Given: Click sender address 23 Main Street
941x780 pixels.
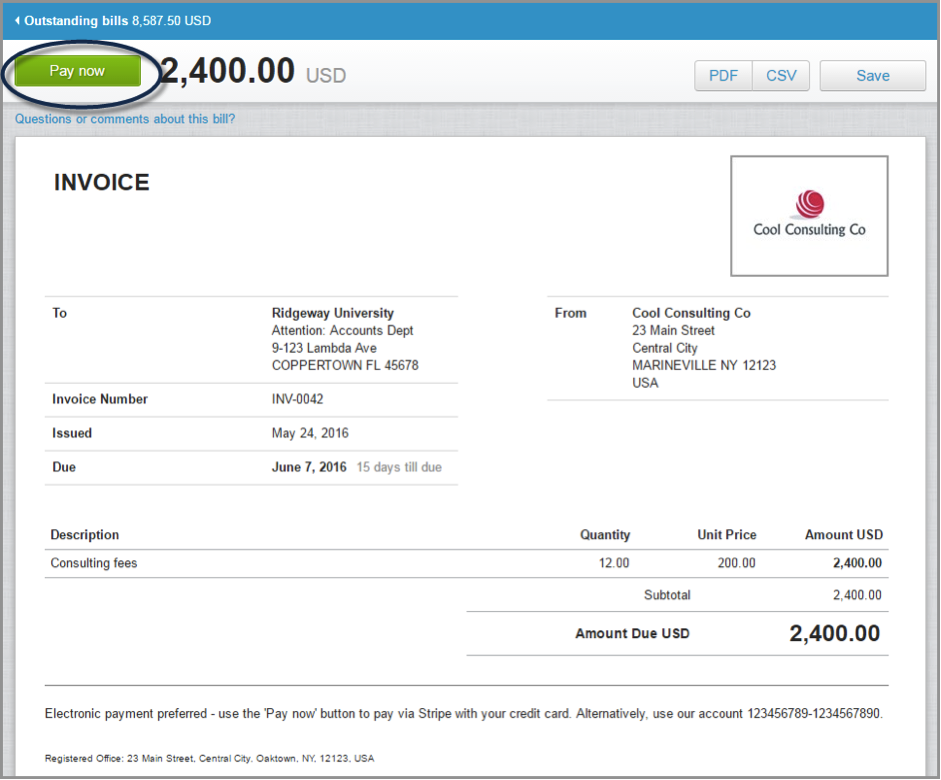Looking at the screenshot, I should (673, 331).
